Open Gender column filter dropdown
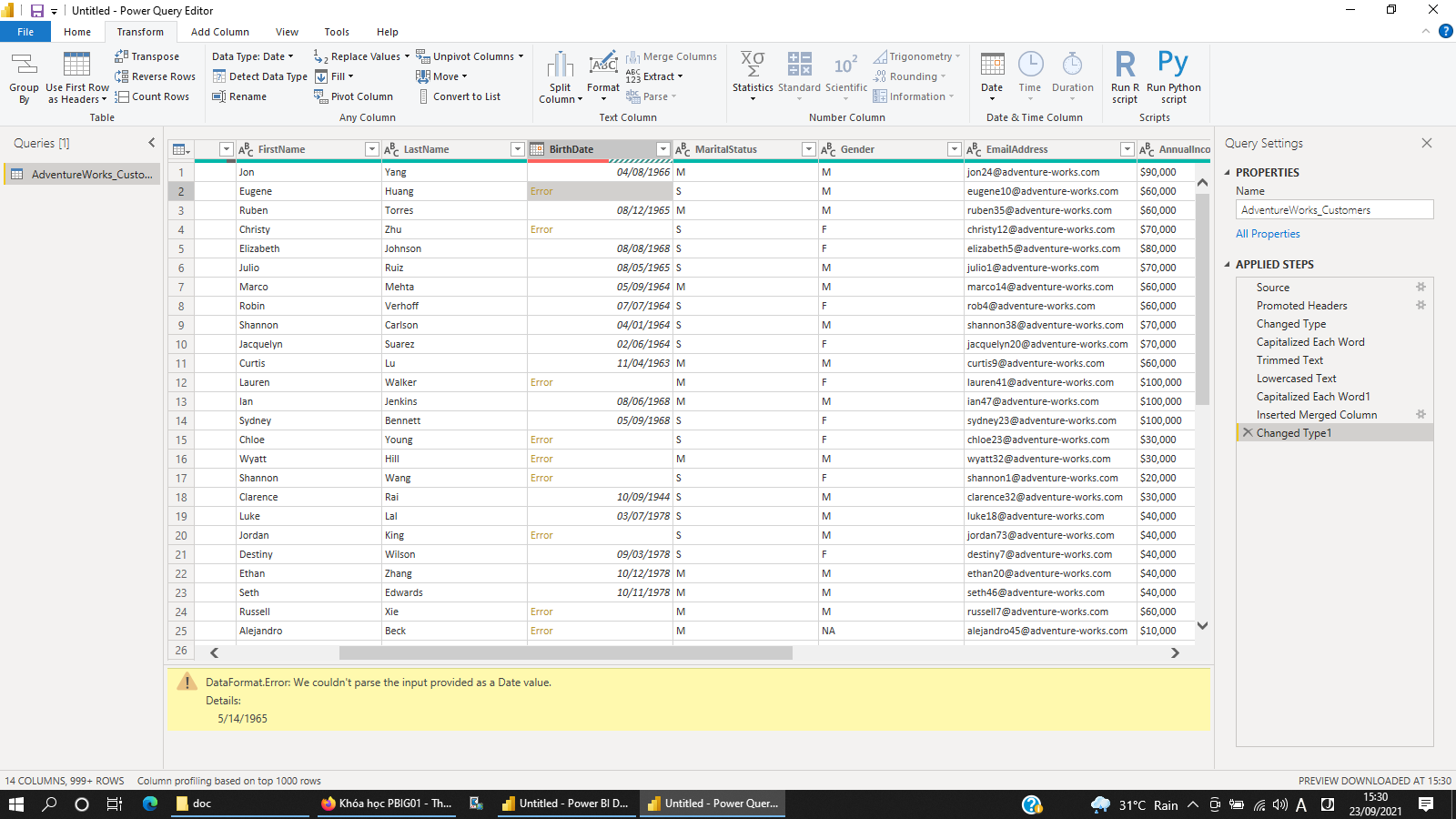1456x819 pixels. click(954, 149)
